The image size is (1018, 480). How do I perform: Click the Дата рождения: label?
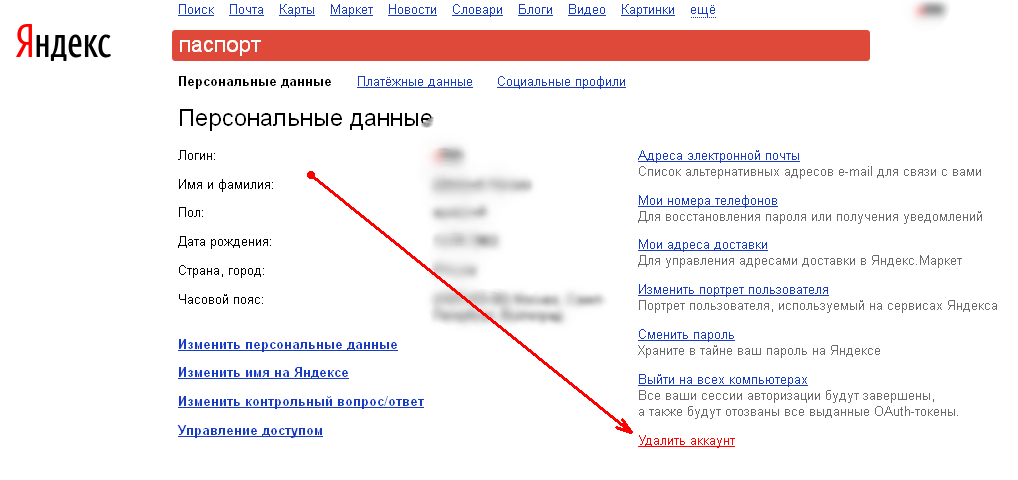225,242
